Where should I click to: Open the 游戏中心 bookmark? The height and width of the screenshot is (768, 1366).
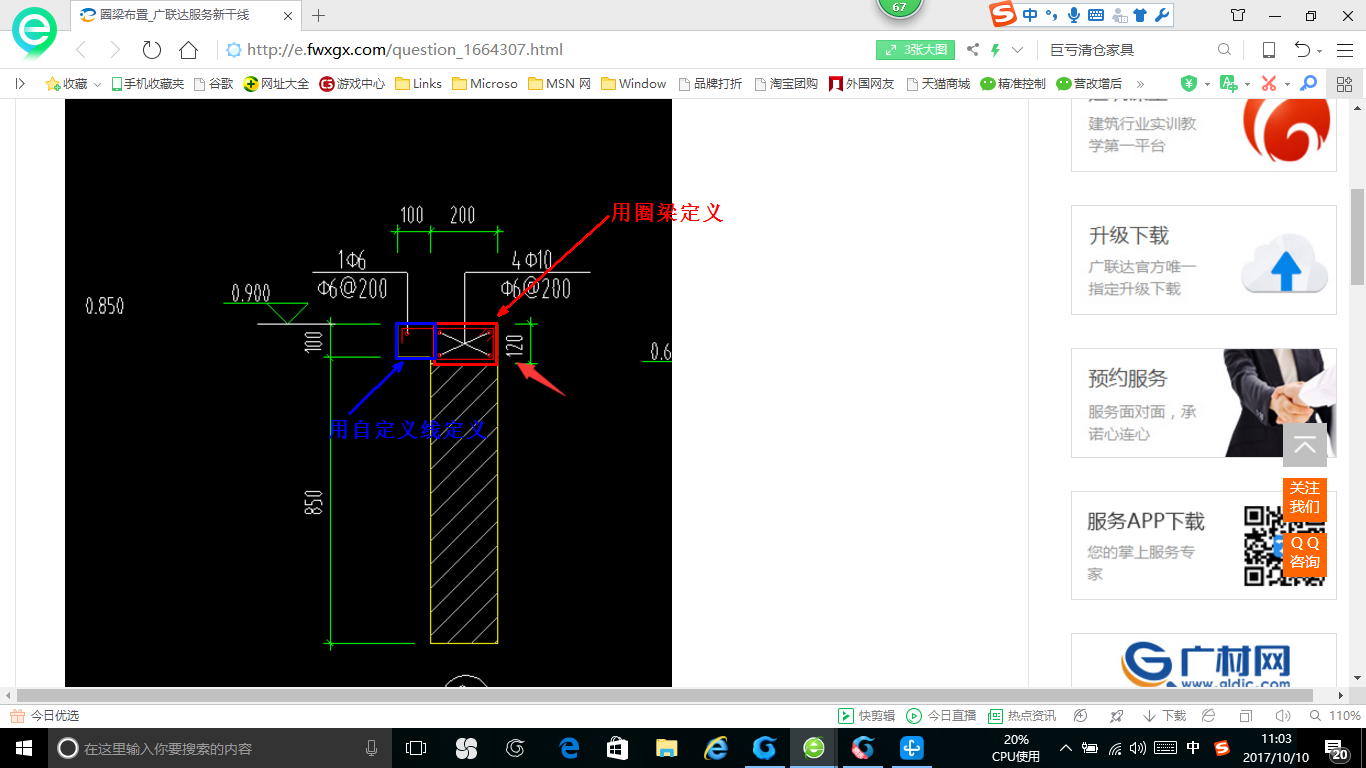click(352, 84)
